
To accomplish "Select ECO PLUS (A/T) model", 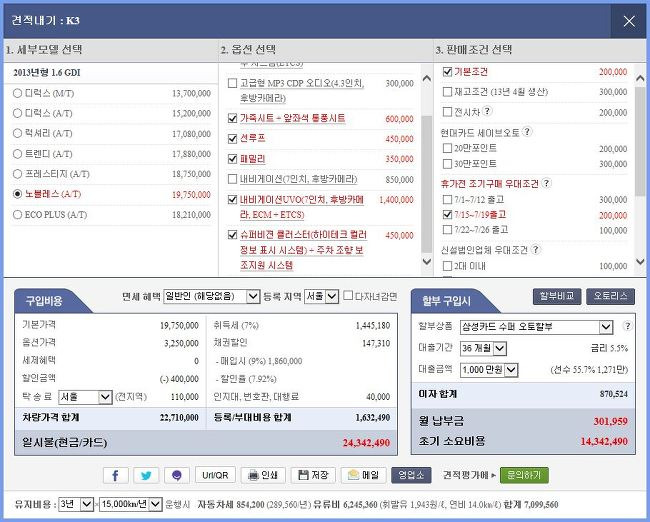I will coord(17,215).
